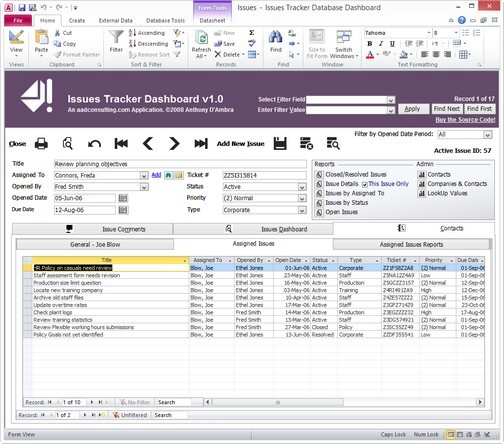Click the Title input field

[180, 164]
